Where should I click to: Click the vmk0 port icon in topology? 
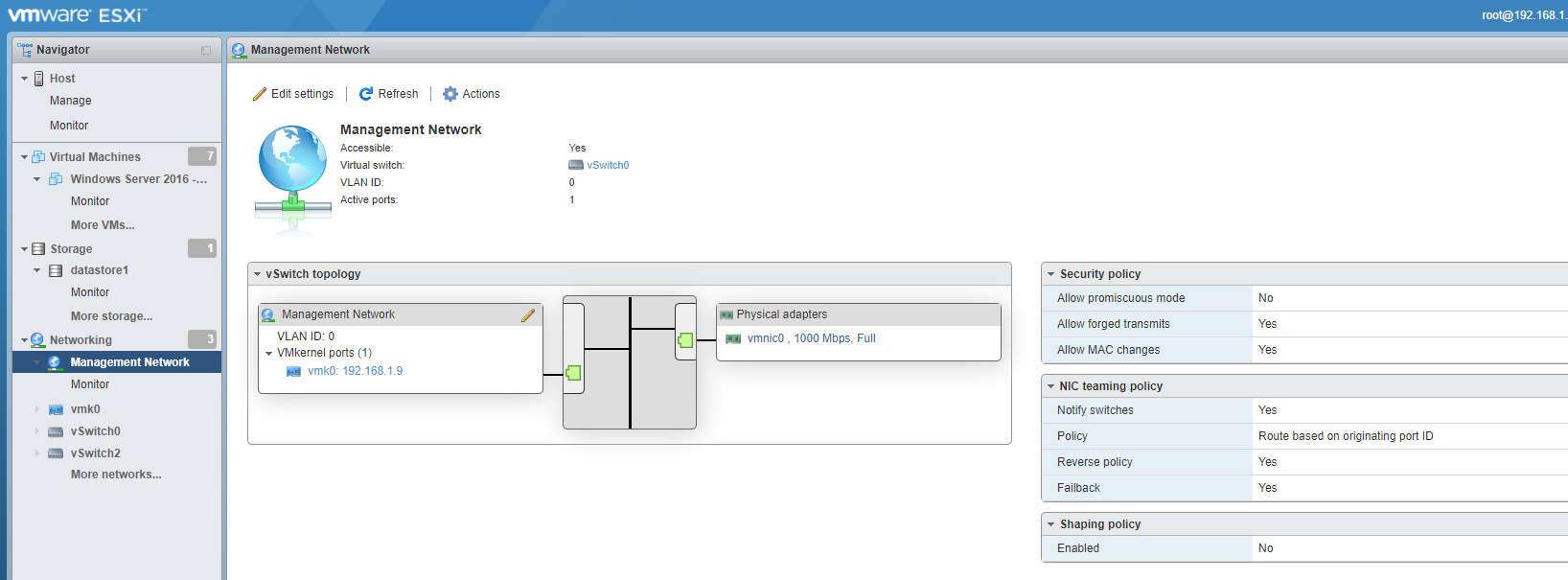tap(294, 372)
